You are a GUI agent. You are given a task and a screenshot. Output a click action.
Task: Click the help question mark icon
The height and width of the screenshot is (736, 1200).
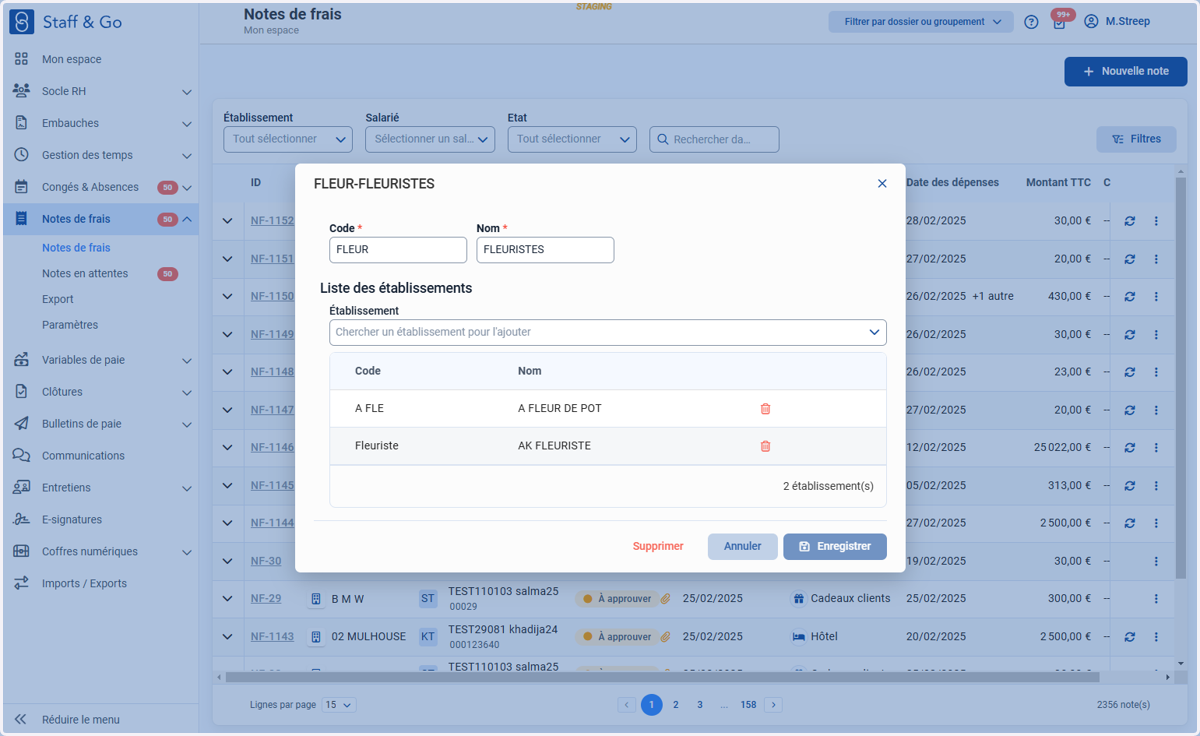[1031, 22]
